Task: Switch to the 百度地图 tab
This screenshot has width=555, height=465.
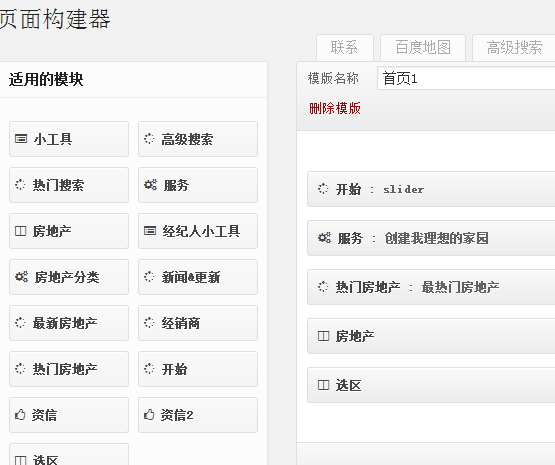Action: (x=423, y=47)
